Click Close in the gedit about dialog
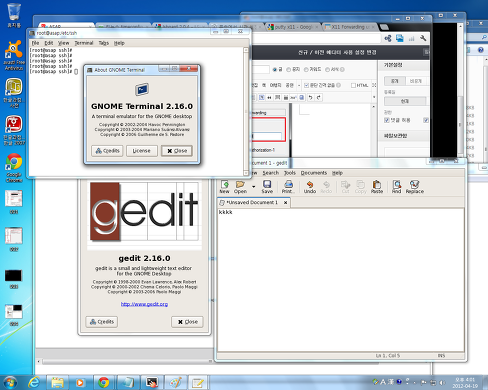The width and height of the screenshot is (488, 390). 187,322
